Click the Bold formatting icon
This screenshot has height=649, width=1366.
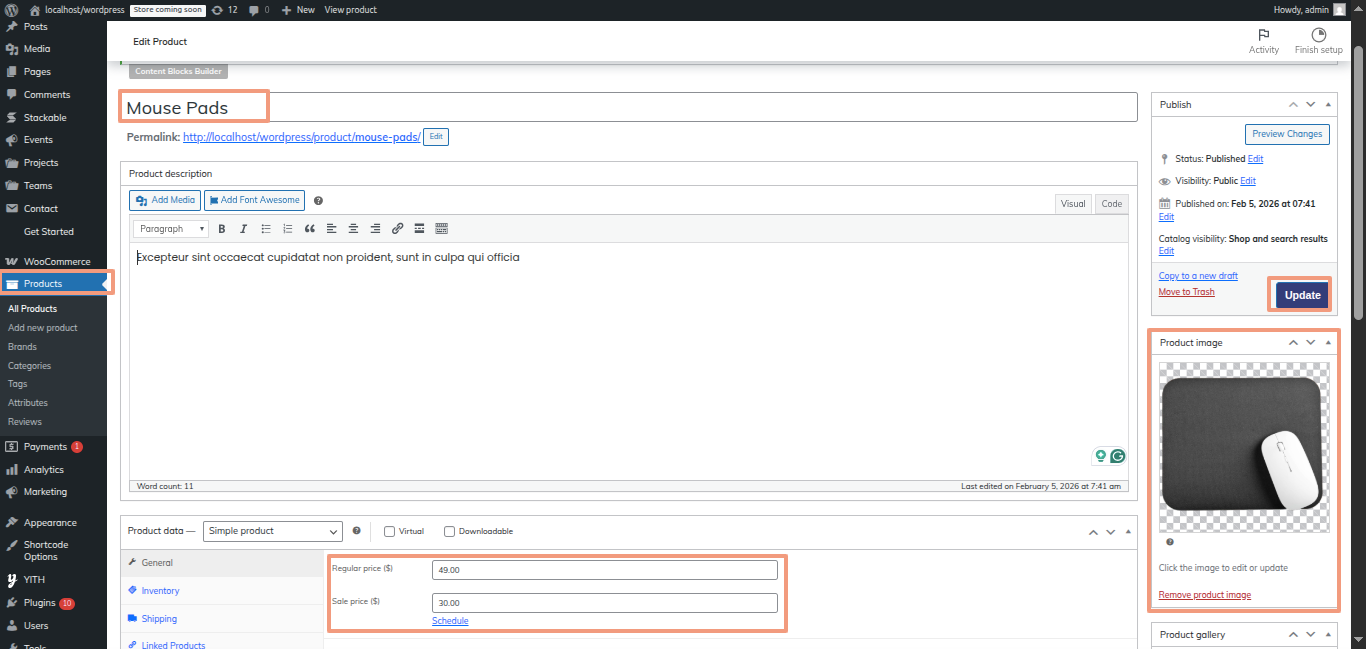coord(222,229)
